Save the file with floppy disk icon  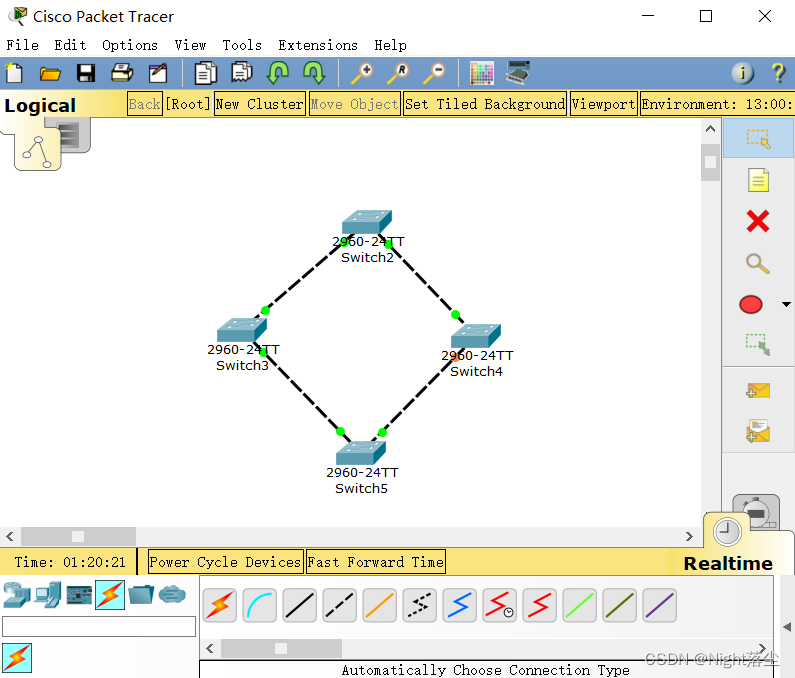point(86,73)
